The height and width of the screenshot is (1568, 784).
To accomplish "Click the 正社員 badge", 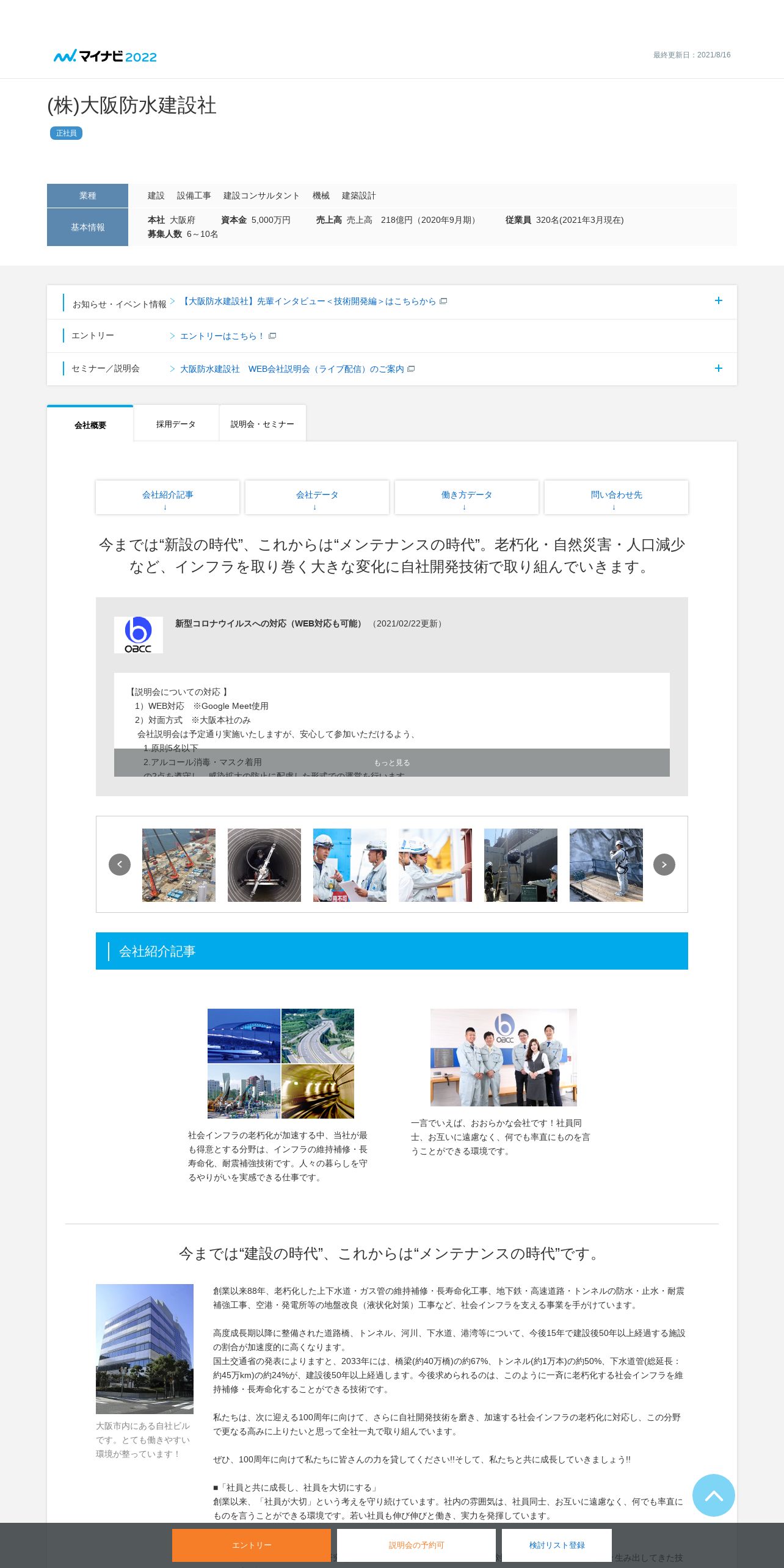I will (x=66, y=133).
